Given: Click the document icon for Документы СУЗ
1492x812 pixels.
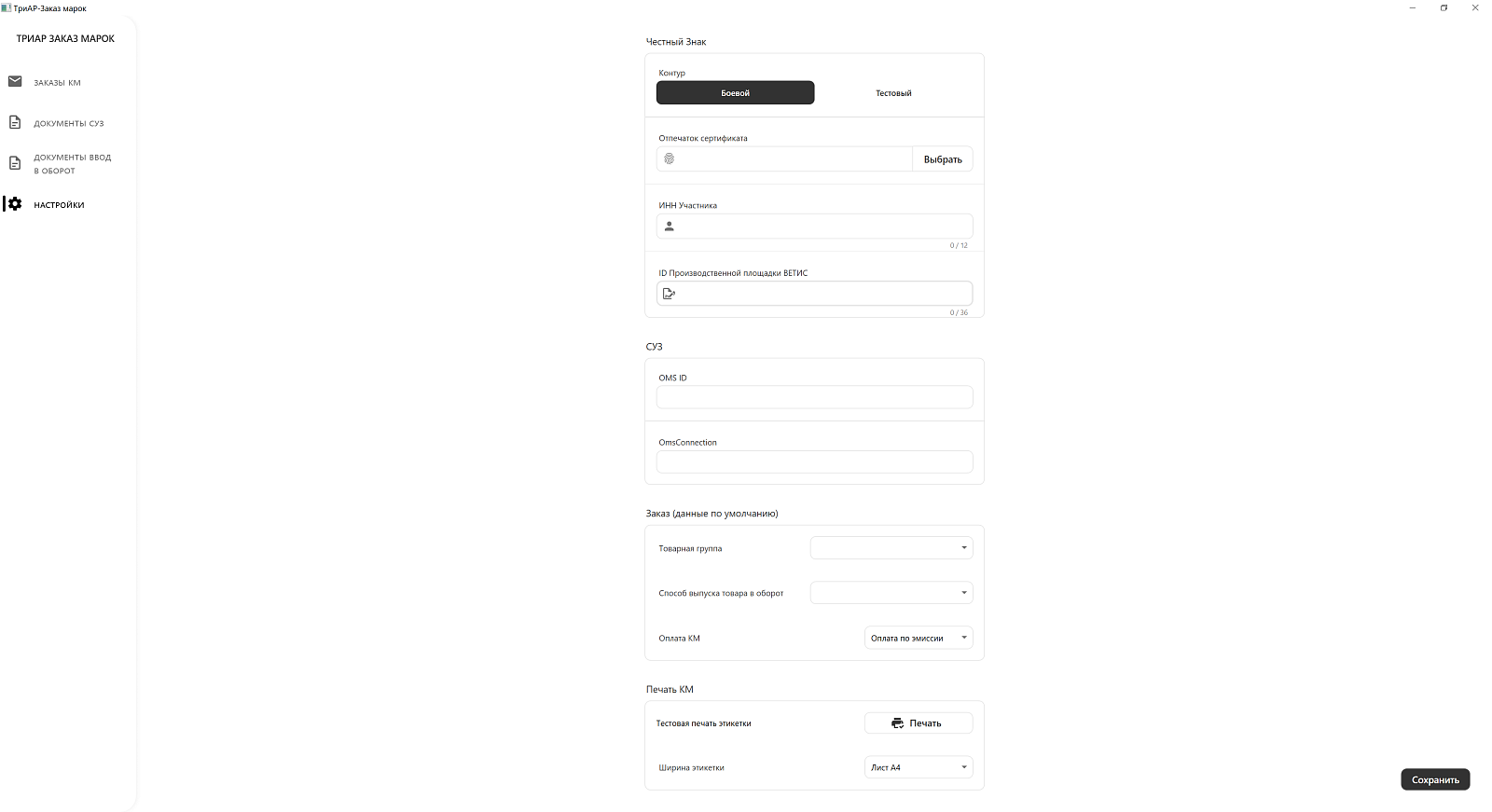Looking at the screenshot, I should [15, 122].
